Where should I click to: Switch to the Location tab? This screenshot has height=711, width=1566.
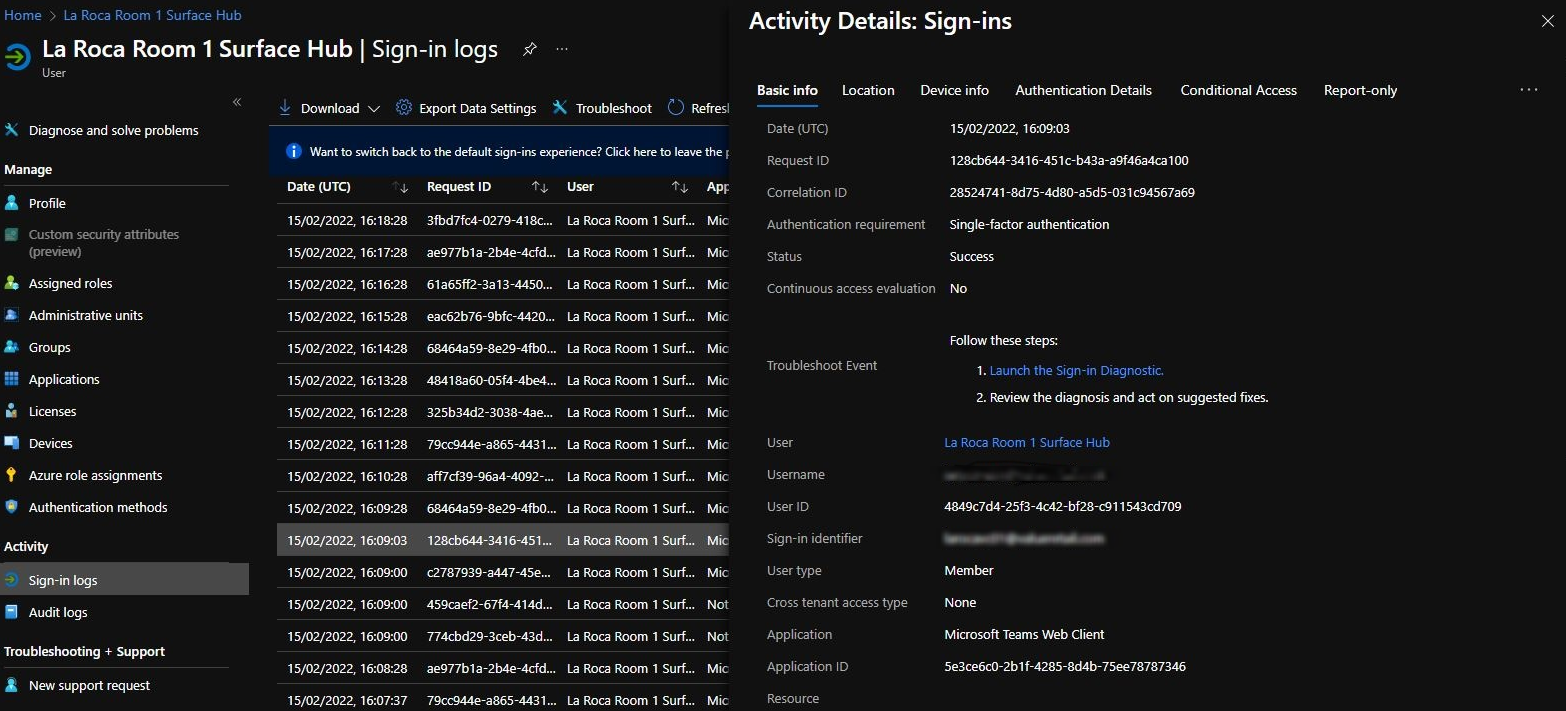[x=867, y=90]
